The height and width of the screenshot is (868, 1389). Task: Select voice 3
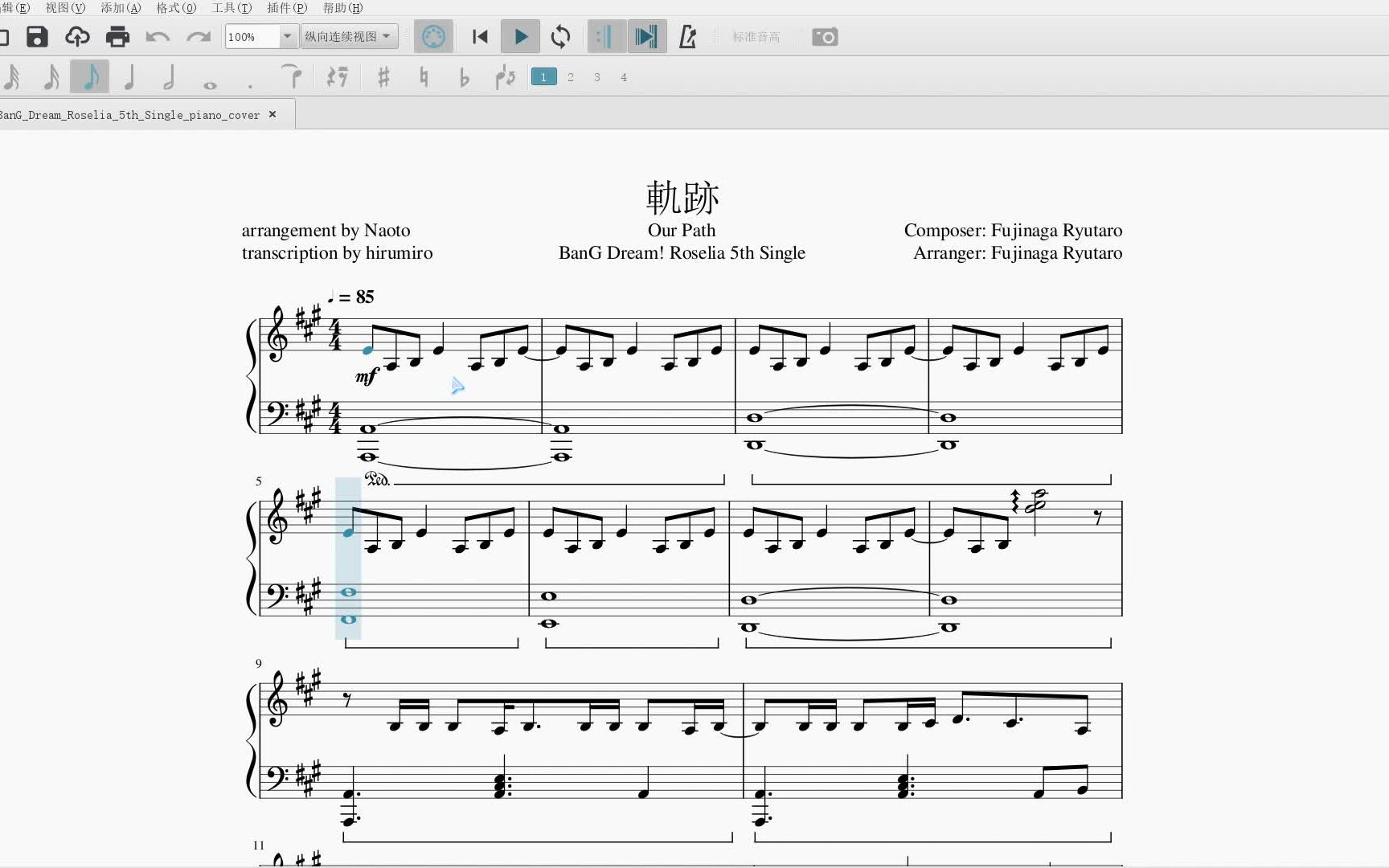point(597,77)
